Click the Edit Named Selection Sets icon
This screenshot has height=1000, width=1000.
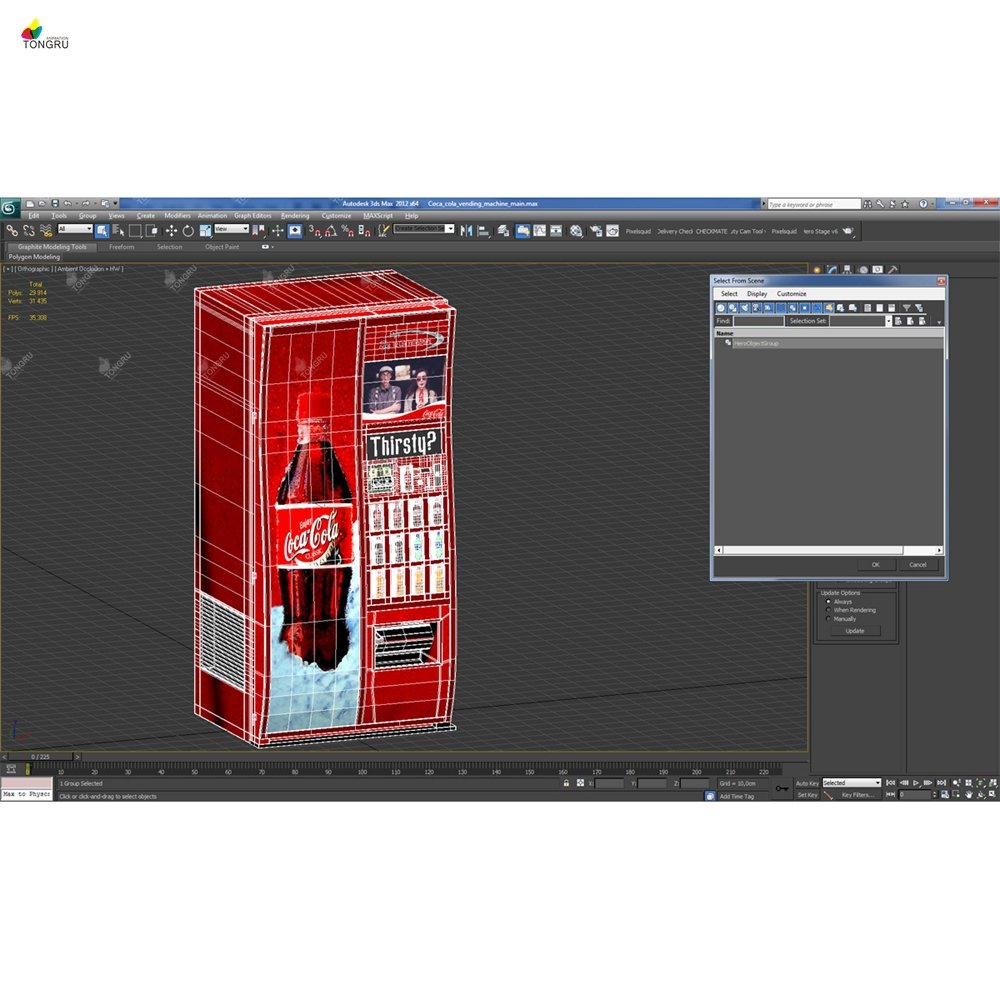click(383, 231)
